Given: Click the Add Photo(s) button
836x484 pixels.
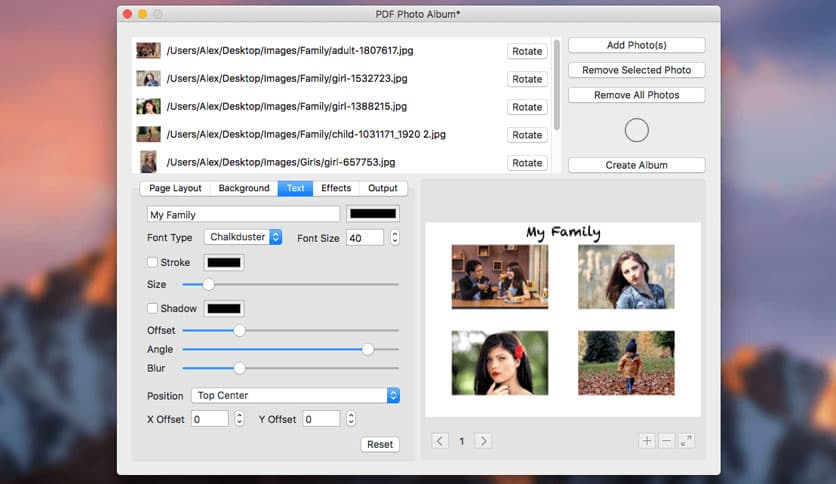Looking at the screenshot, I should [x=636, y=46].
